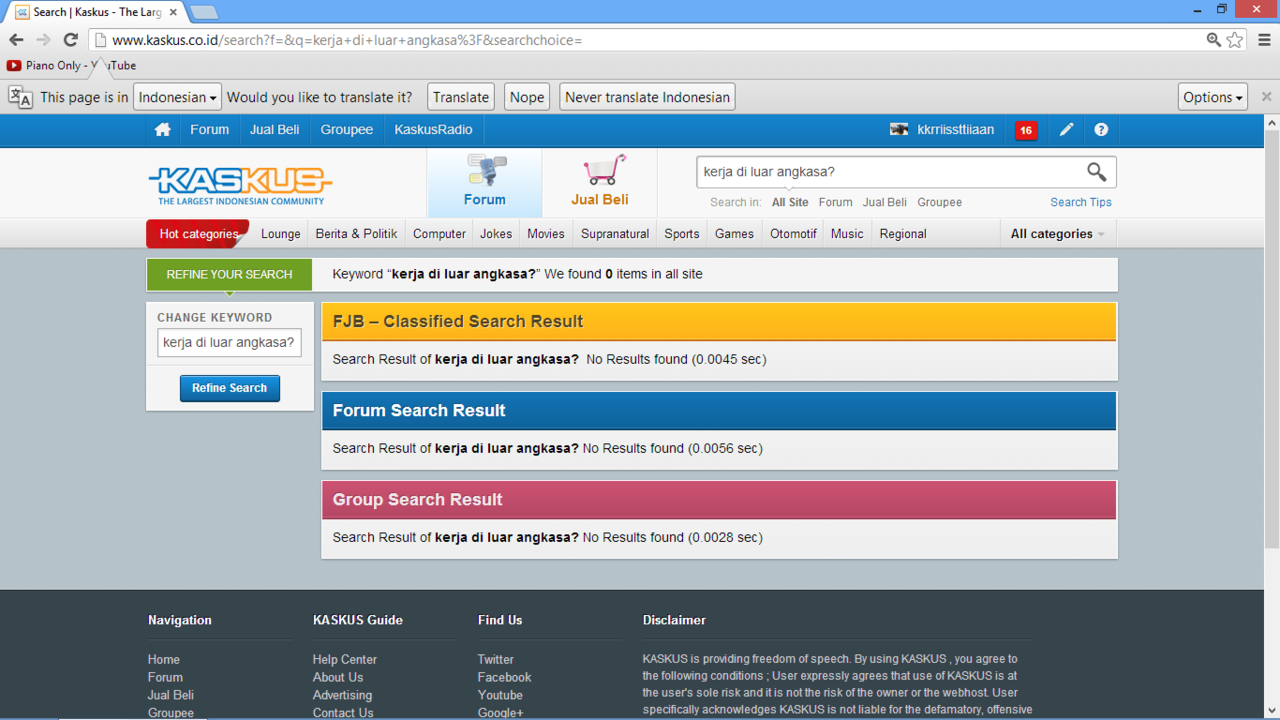Click the pencil compose icon
Viewport: 1280px width, 720px height.
coord(1067,129)
